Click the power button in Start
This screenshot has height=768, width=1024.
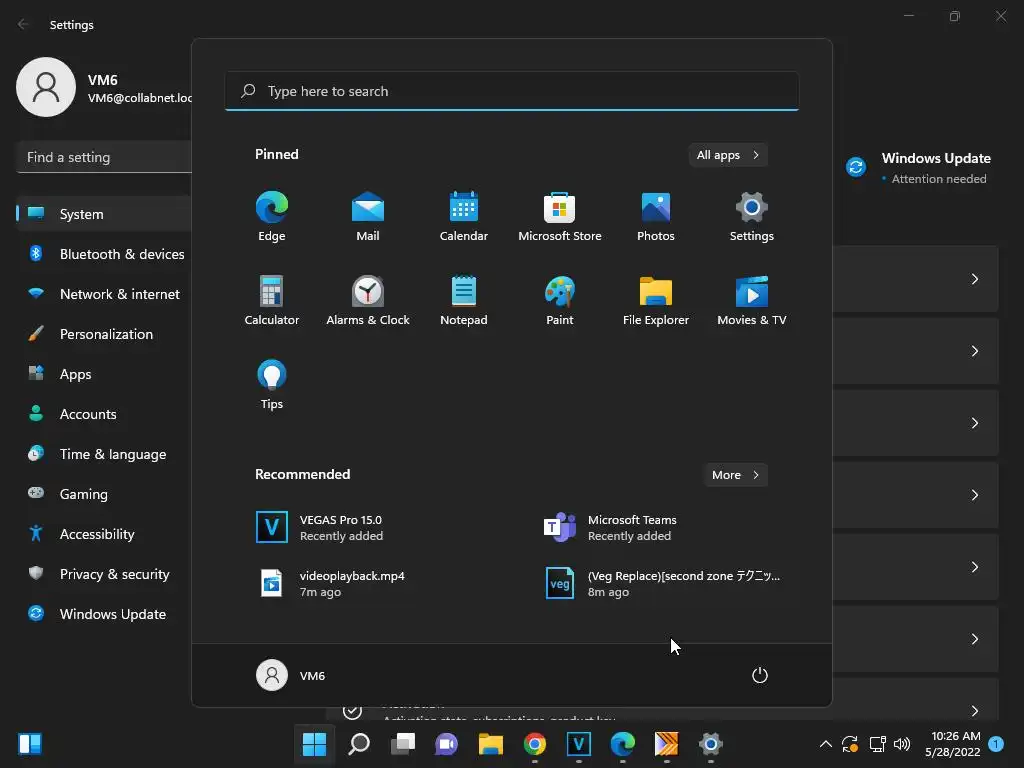(760, 675)
